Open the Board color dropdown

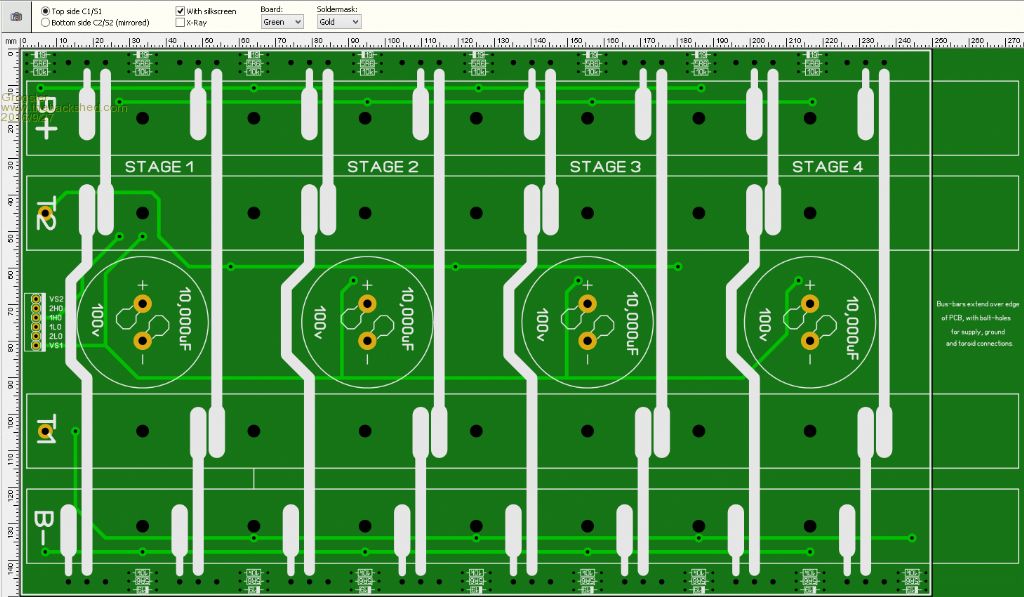(x=281, y=21)
